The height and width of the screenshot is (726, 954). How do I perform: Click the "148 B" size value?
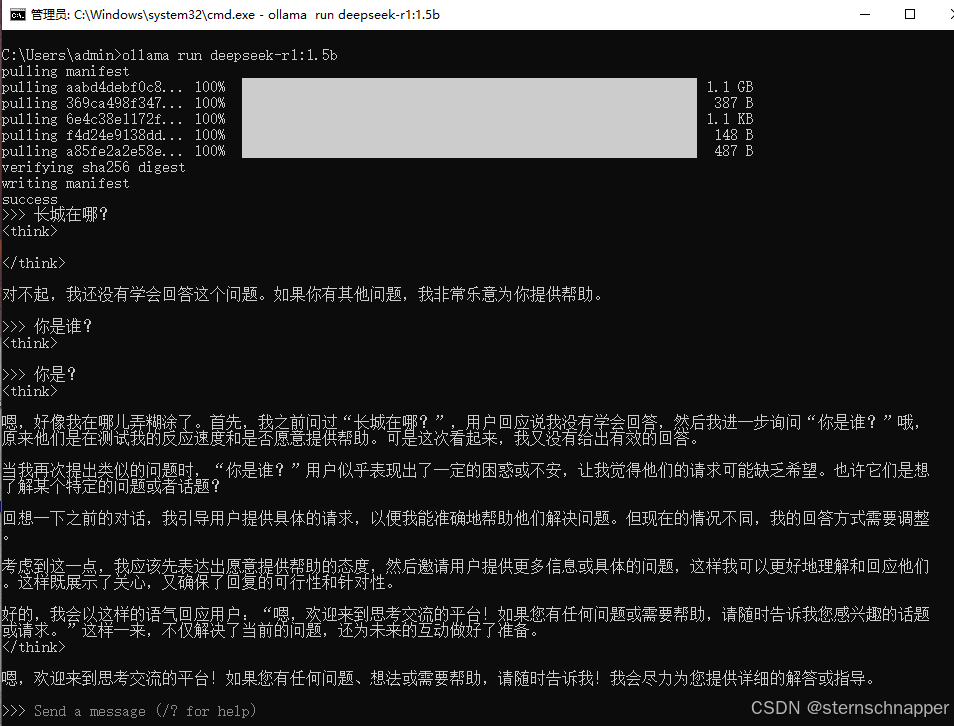[733, 134]
